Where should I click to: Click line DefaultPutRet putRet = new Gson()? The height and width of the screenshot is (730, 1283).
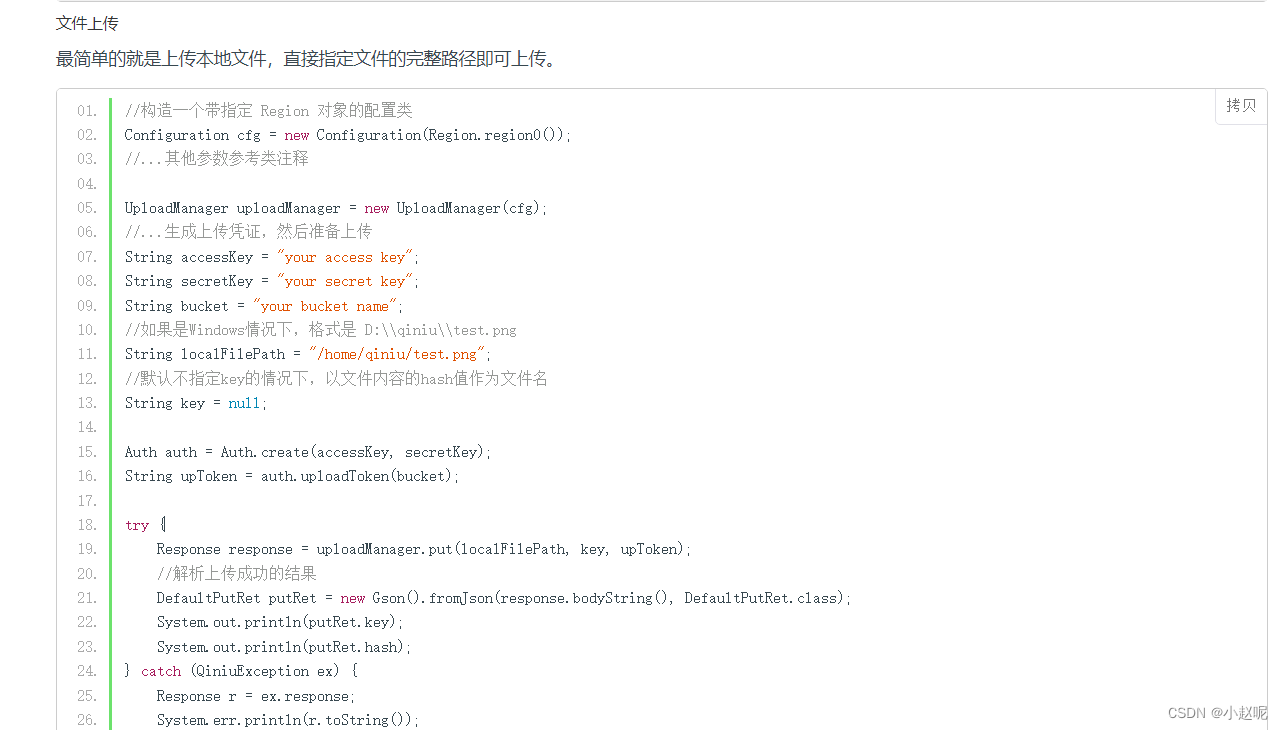[x=504, y=598]
